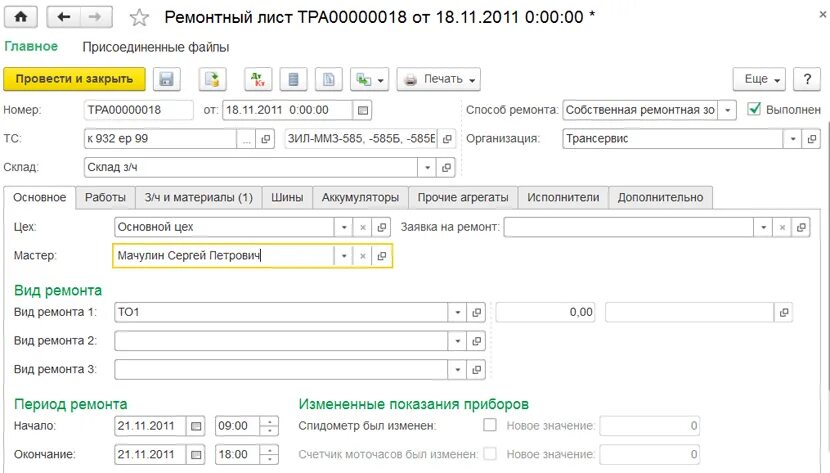
Task: Open the ТС vehicle к 932 ер 99 card
Action: coord(265,139)
